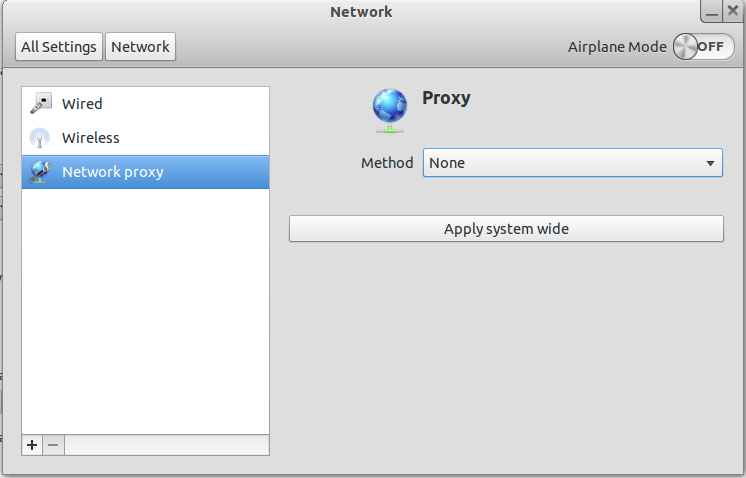Toggle the Airplane Mode switch
Image resolution: width=746 pixels, height=478 pixels.
click(x=704, y=47)
